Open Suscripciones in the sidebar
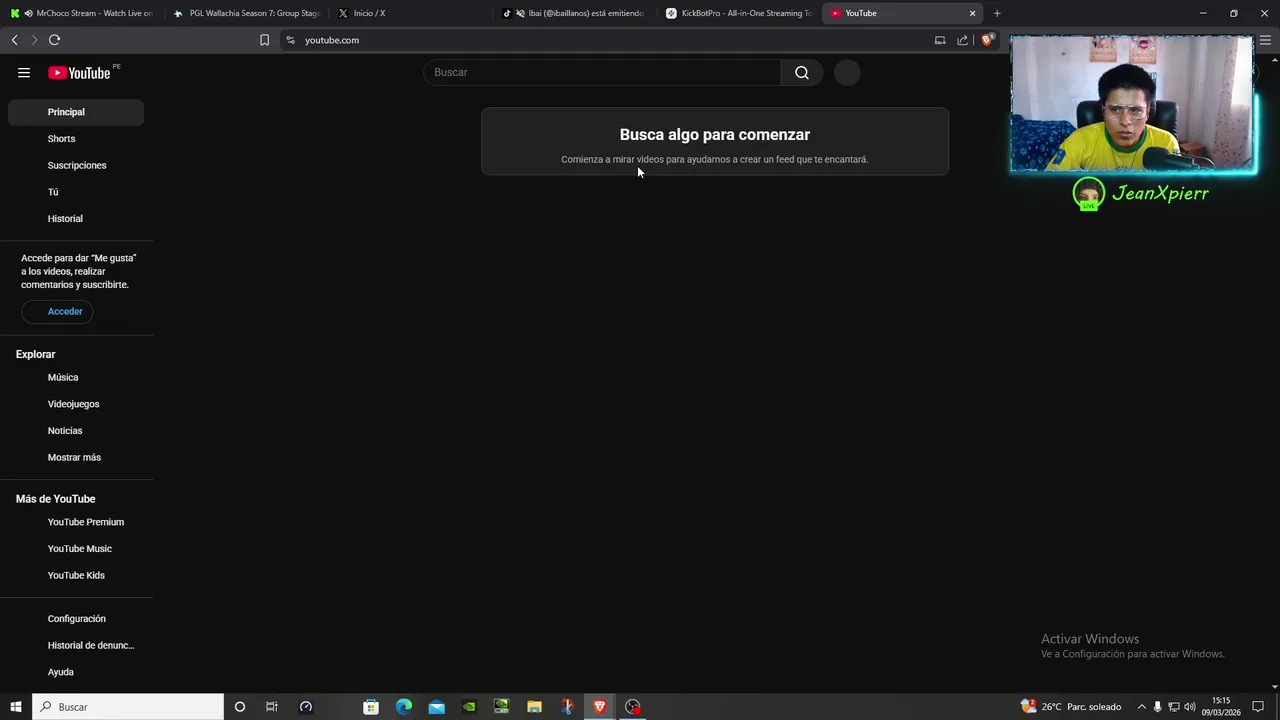Image resolution: width=1280 pixels, height=720 pixels. point(76,165)
